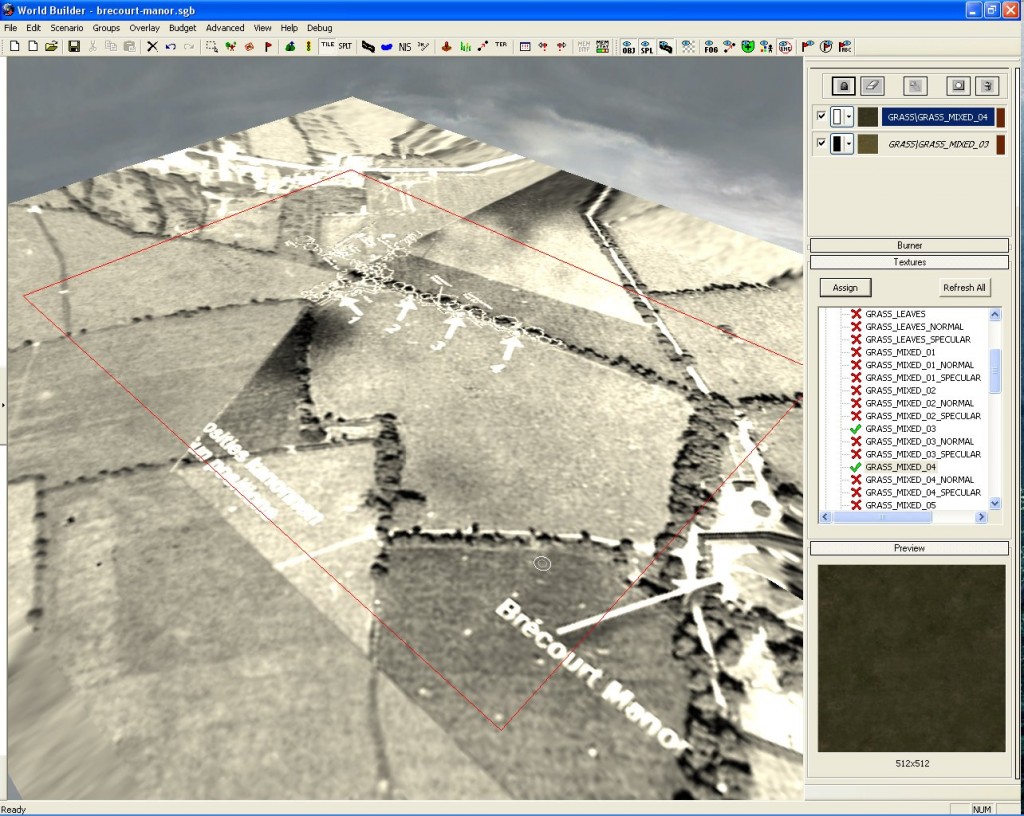Click the TER terrain toolbar icon
This screenshot has height=816, width=1024.
pos(500,46)
